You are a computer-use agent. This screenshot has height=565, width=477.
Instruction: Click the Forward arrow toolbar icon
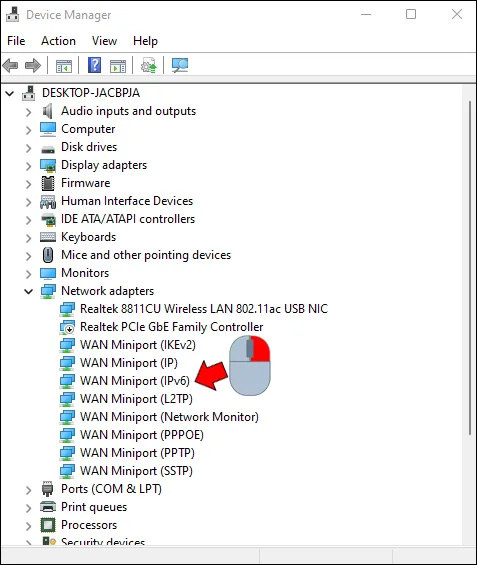coord(33,66)
